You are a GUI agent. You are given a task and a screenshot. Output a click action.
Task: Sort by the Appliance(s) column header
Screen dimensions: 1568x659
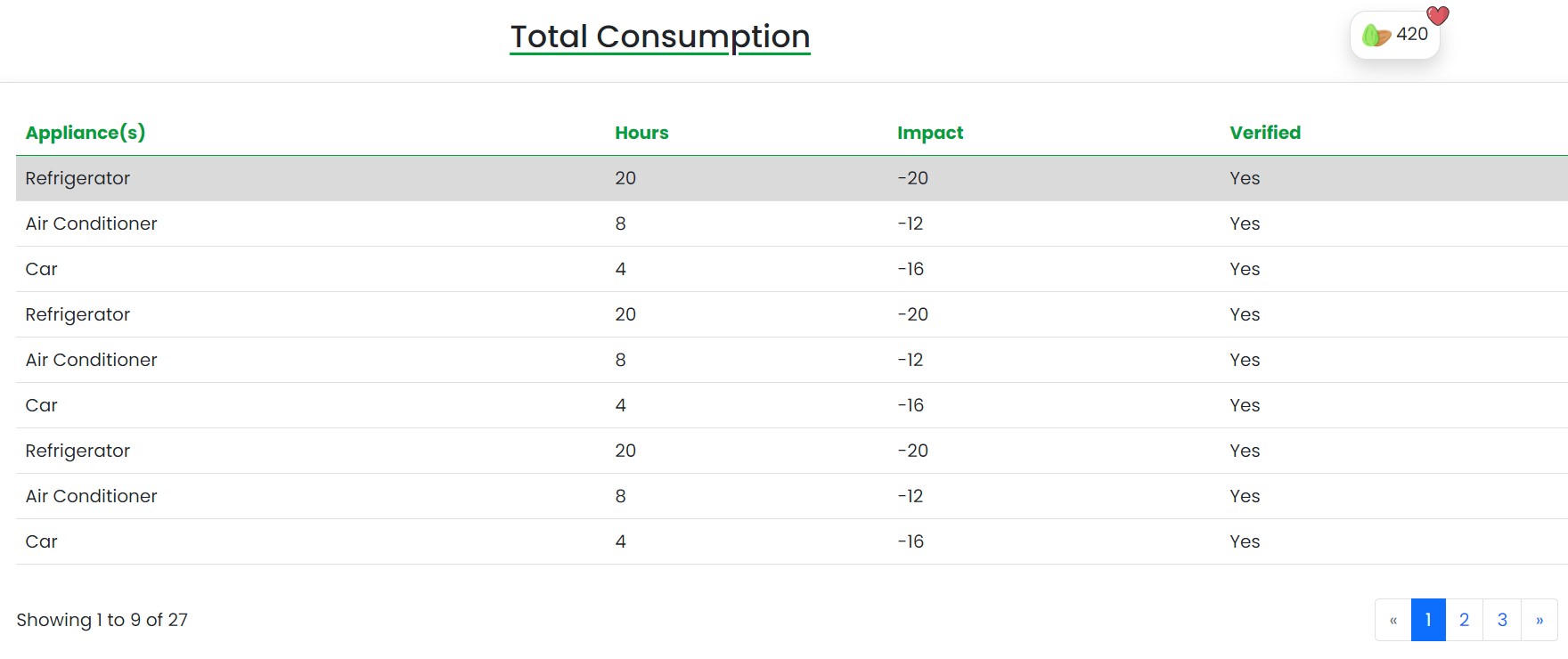[86, 133]
